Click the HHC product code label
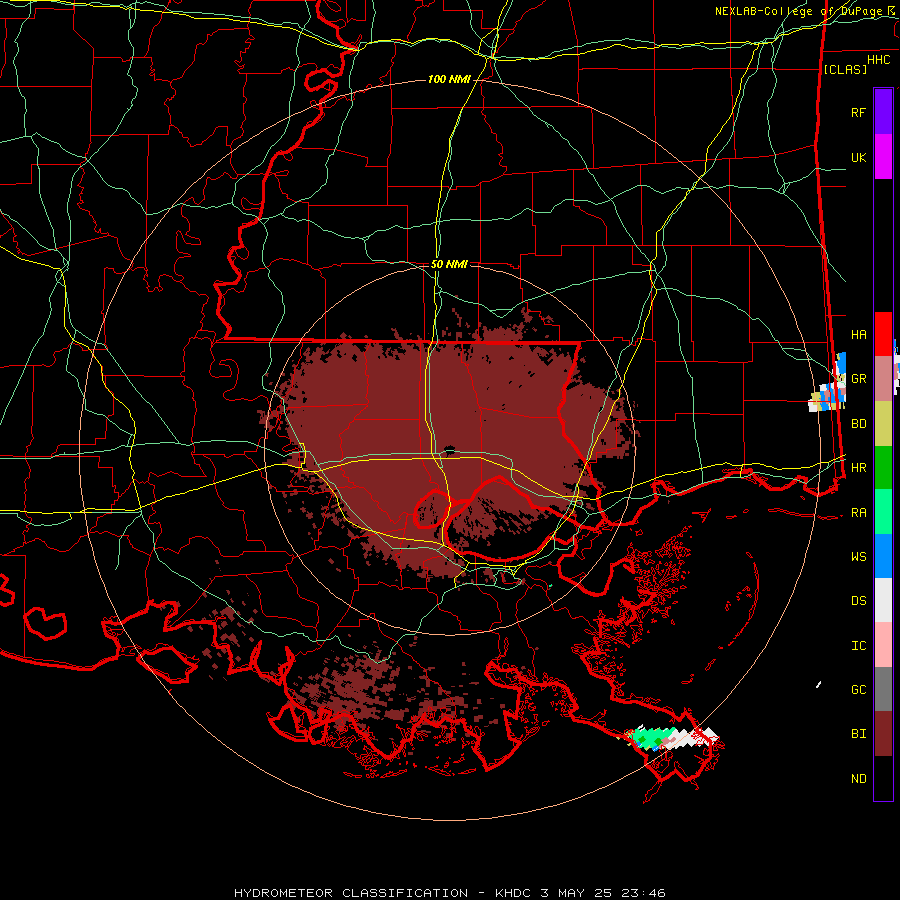The height and width of the screenshot is (900, 900). 878,60
